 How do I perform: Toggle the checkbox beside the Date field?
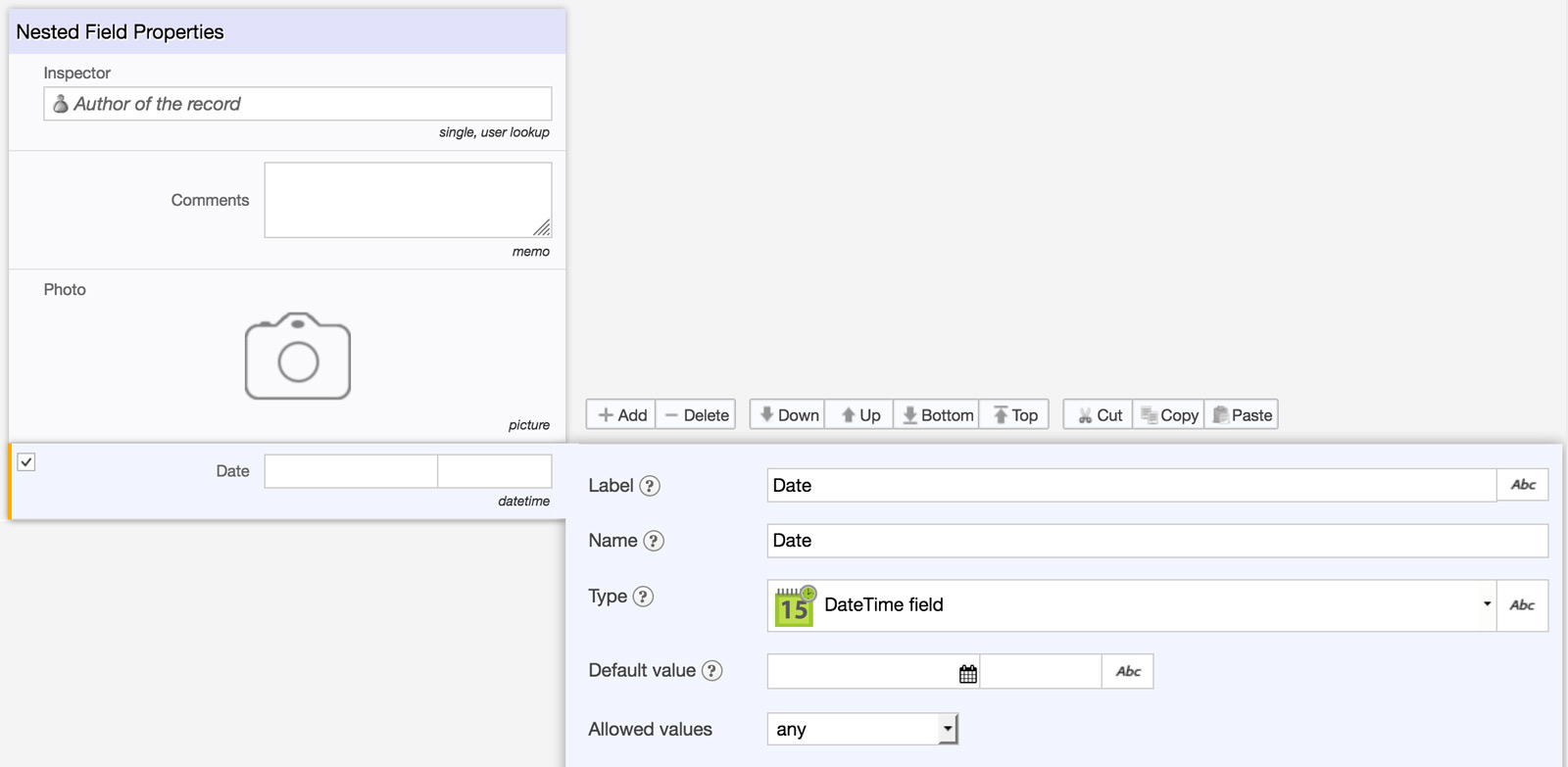pyautogui.click(x=26, y=462)
